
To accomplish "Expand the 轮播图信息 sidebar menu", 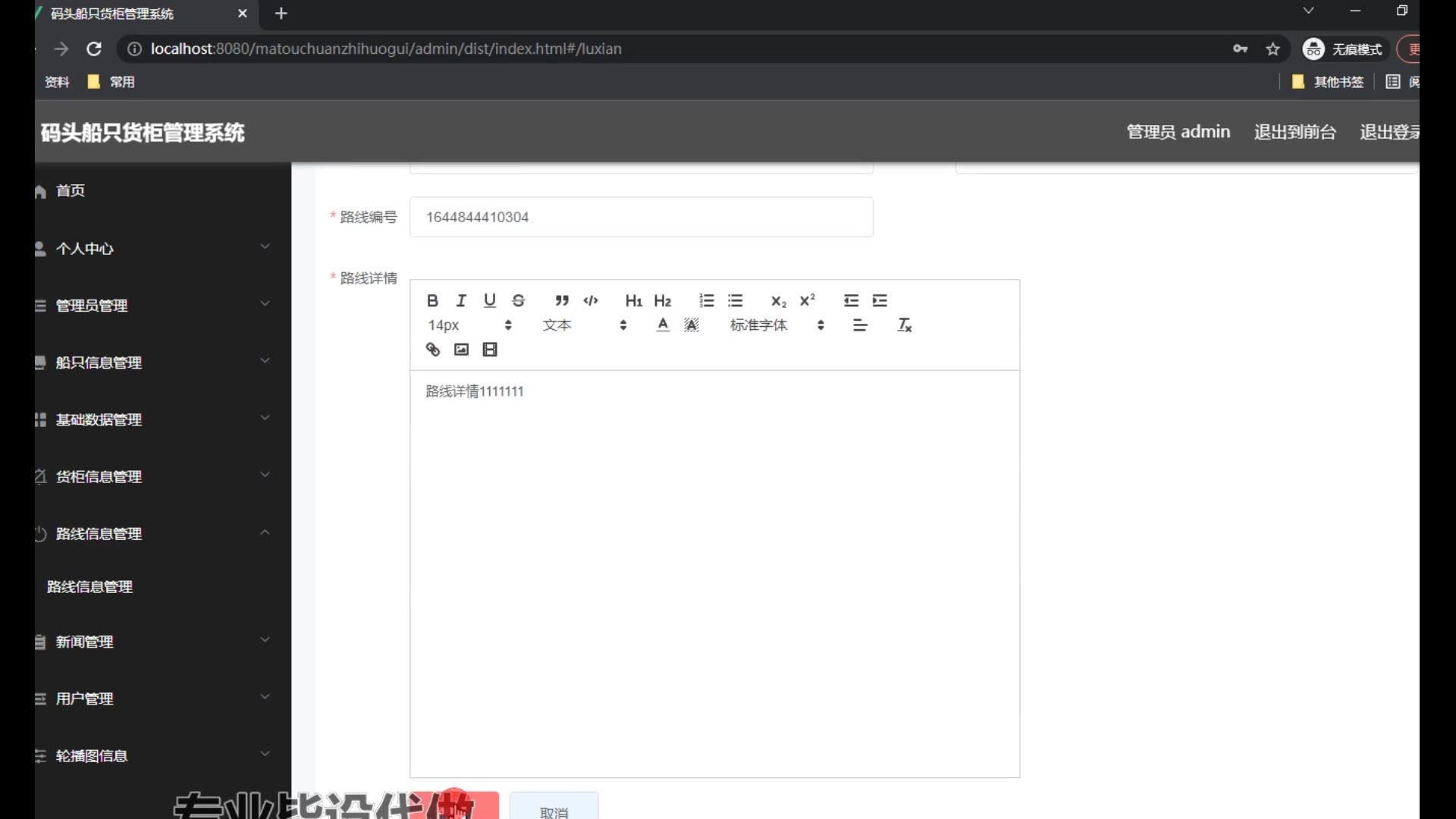I will 162,755.
